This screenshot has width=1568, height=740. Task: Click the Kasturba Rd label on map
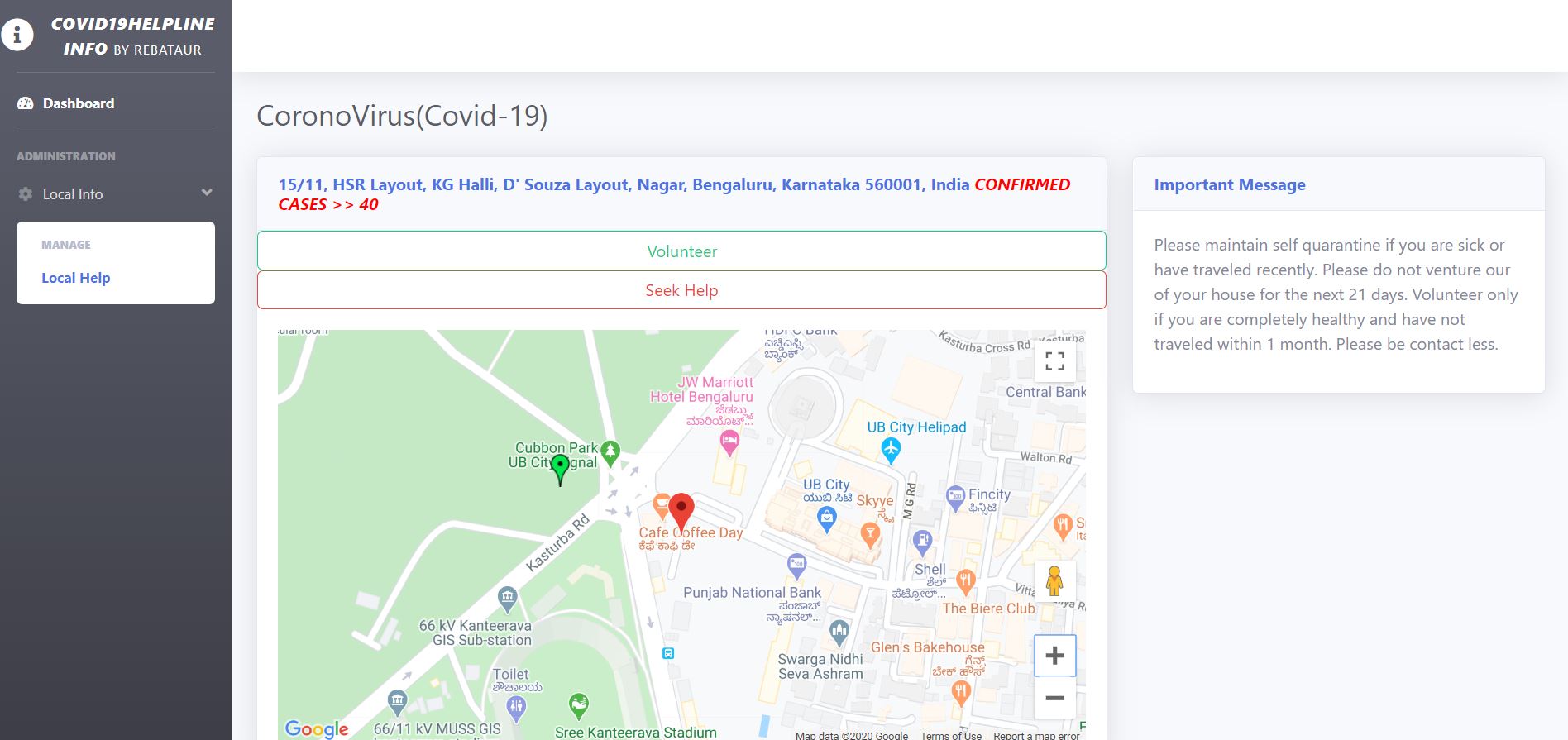coord(558,543)
